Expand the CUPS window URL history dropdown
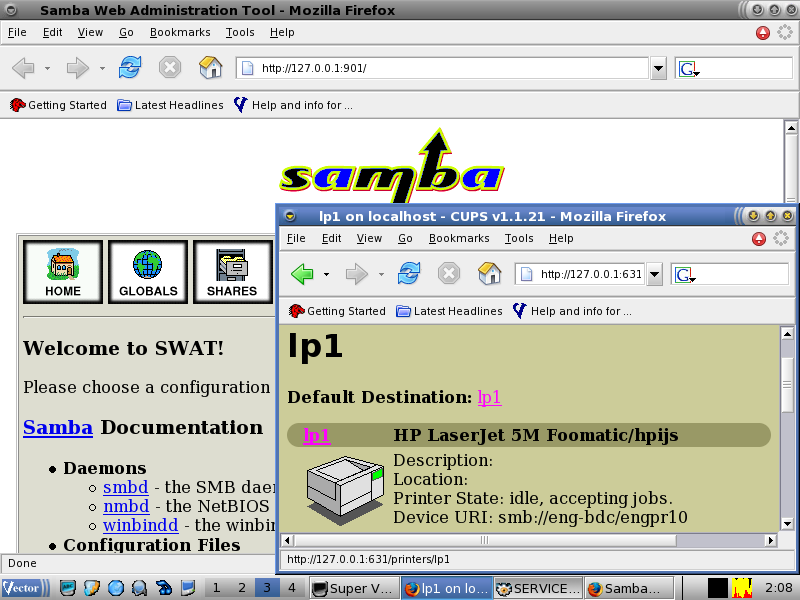The height and width of the screenshot is (600, 800). click(x=654, y=274)
